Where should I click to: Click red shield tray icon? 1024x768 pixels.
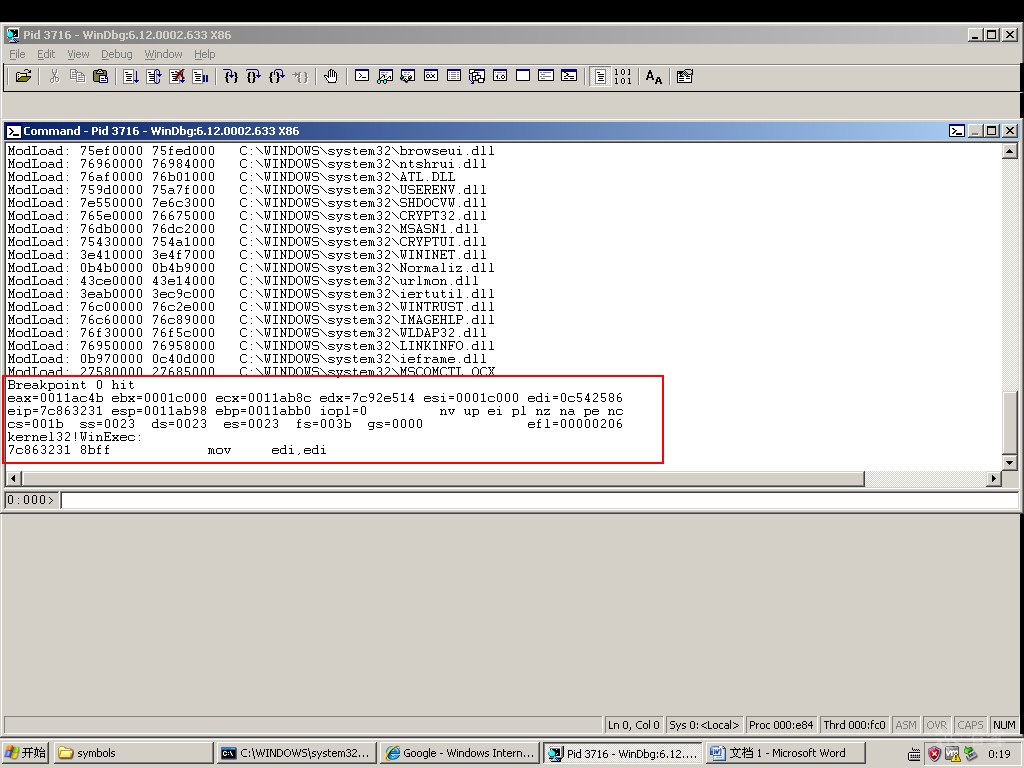[935, 754]
